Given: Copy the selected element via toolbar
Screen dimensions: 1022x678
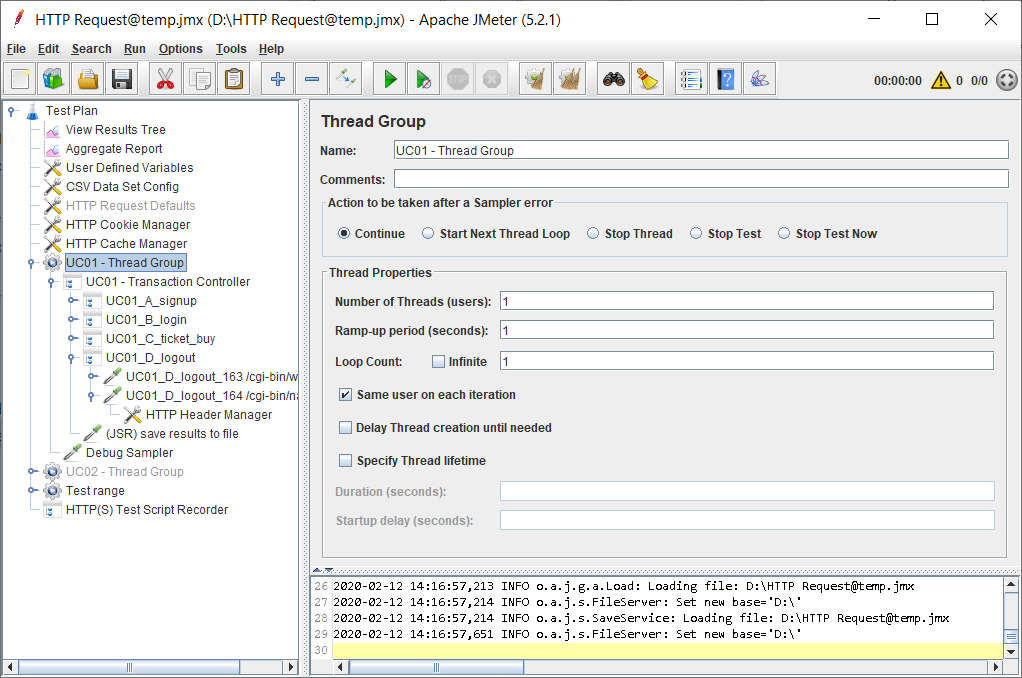Looking at the screenshot, I should click(199, 80).
